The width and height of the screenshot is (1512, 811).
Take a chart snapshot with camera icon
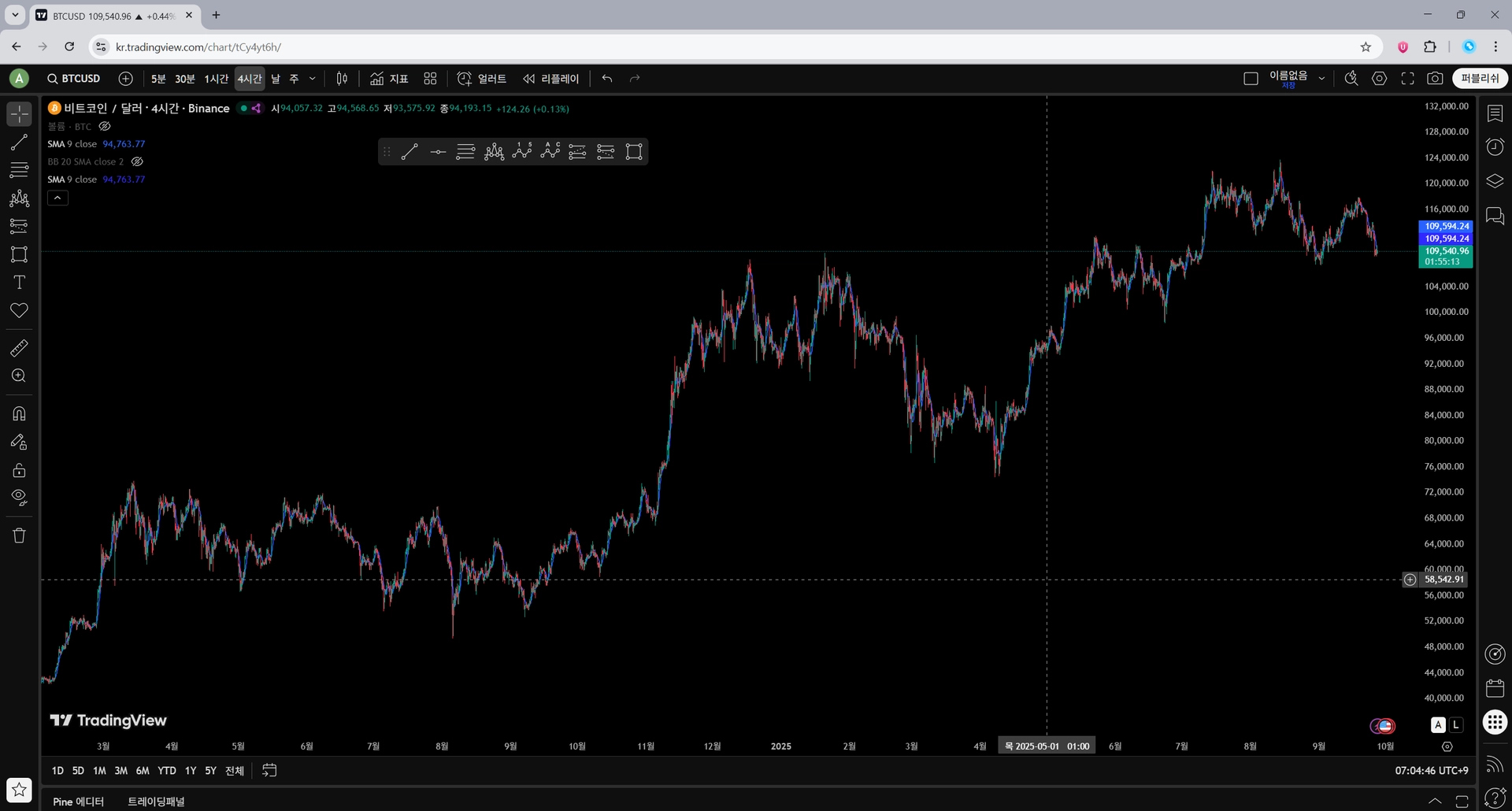1435,79
